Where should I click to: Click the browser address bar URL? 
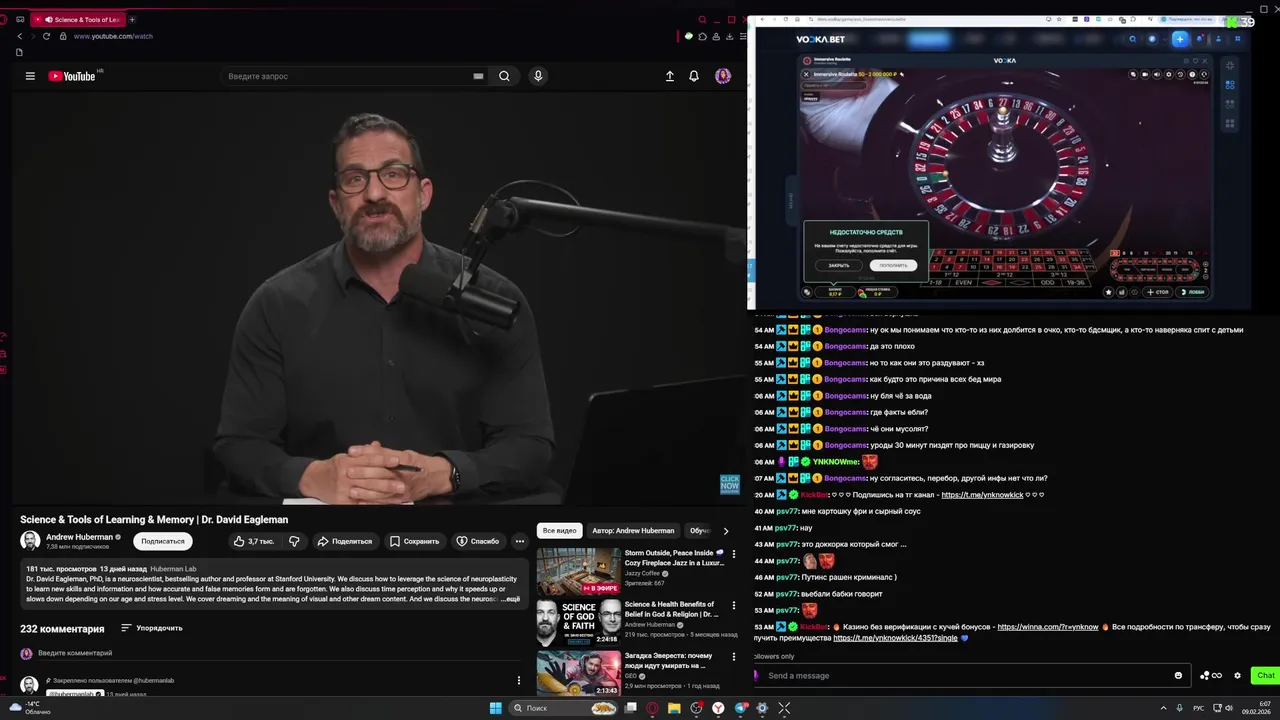(x=113, y=36)
